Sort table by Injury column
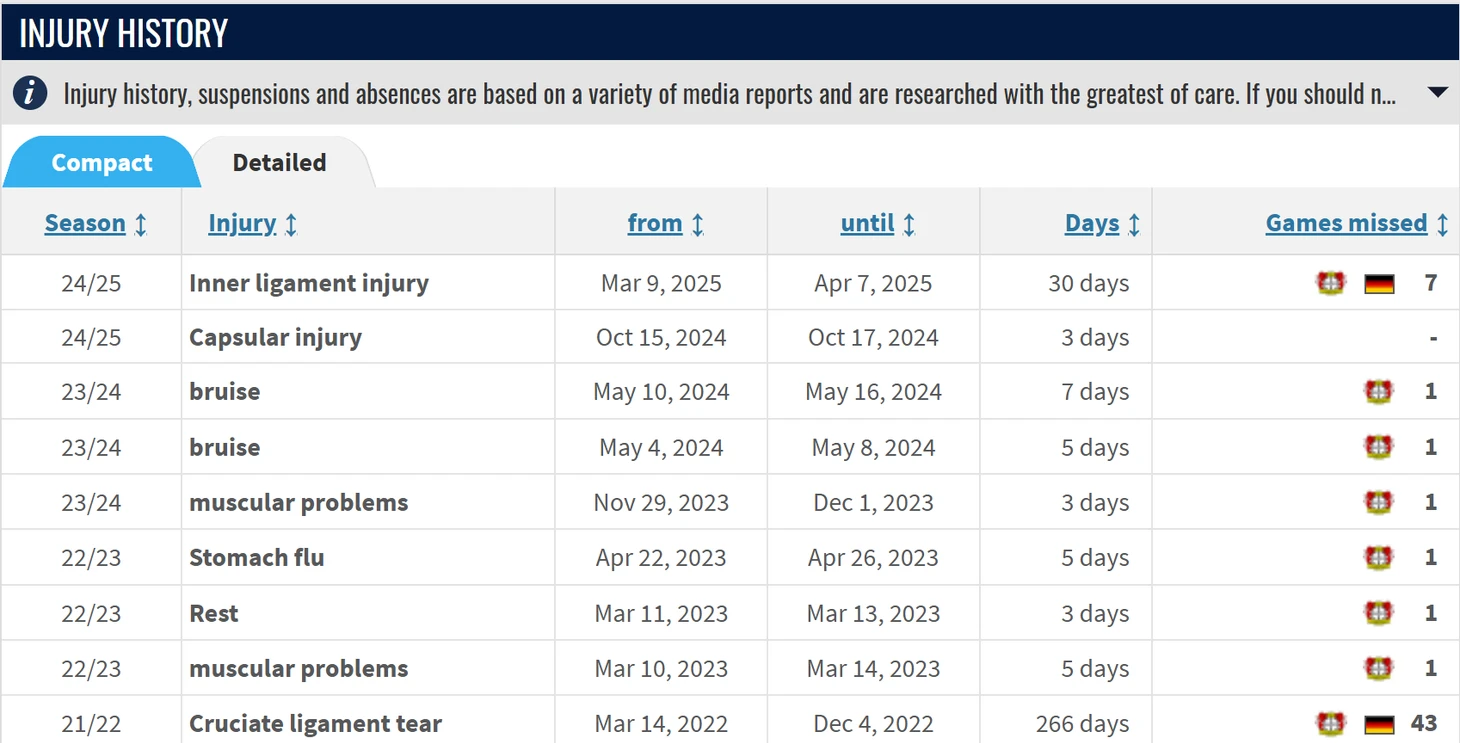This screenshot has height=743, width=1460. (x=242, y=223)
